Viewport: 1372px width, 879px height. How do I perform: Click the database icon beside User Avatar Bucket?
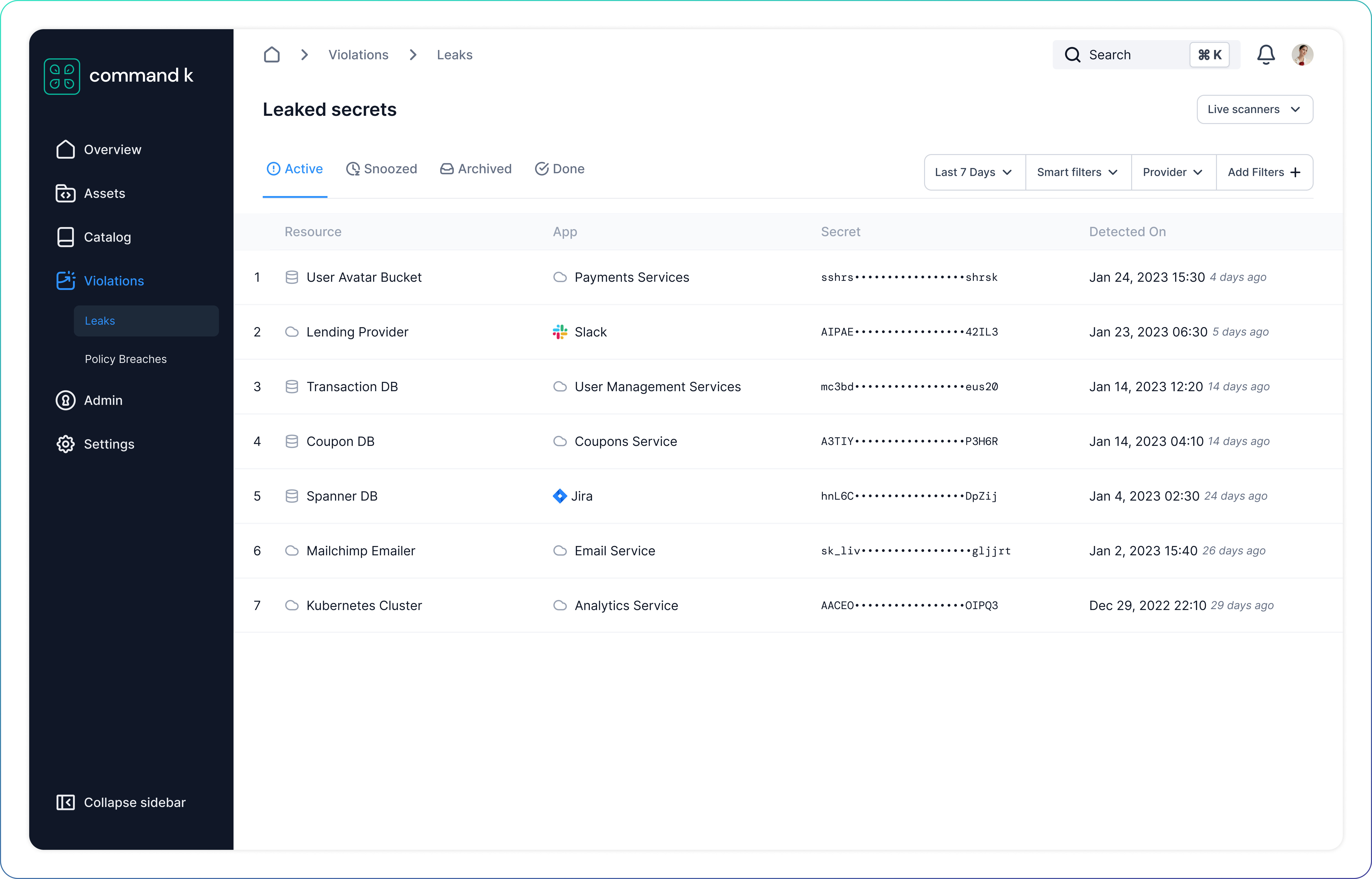click(x=292, y=277)
